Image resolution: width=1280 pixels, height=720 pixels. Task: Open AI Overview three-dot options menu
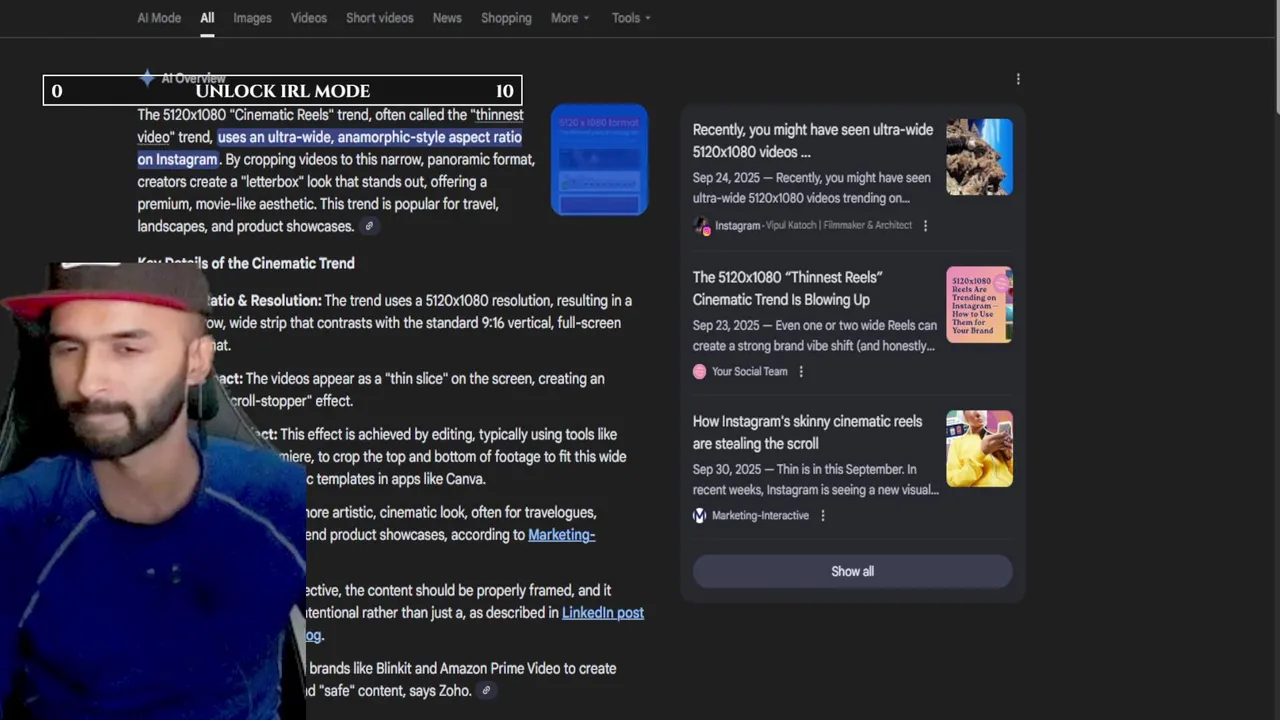(x=1018, y=79)
